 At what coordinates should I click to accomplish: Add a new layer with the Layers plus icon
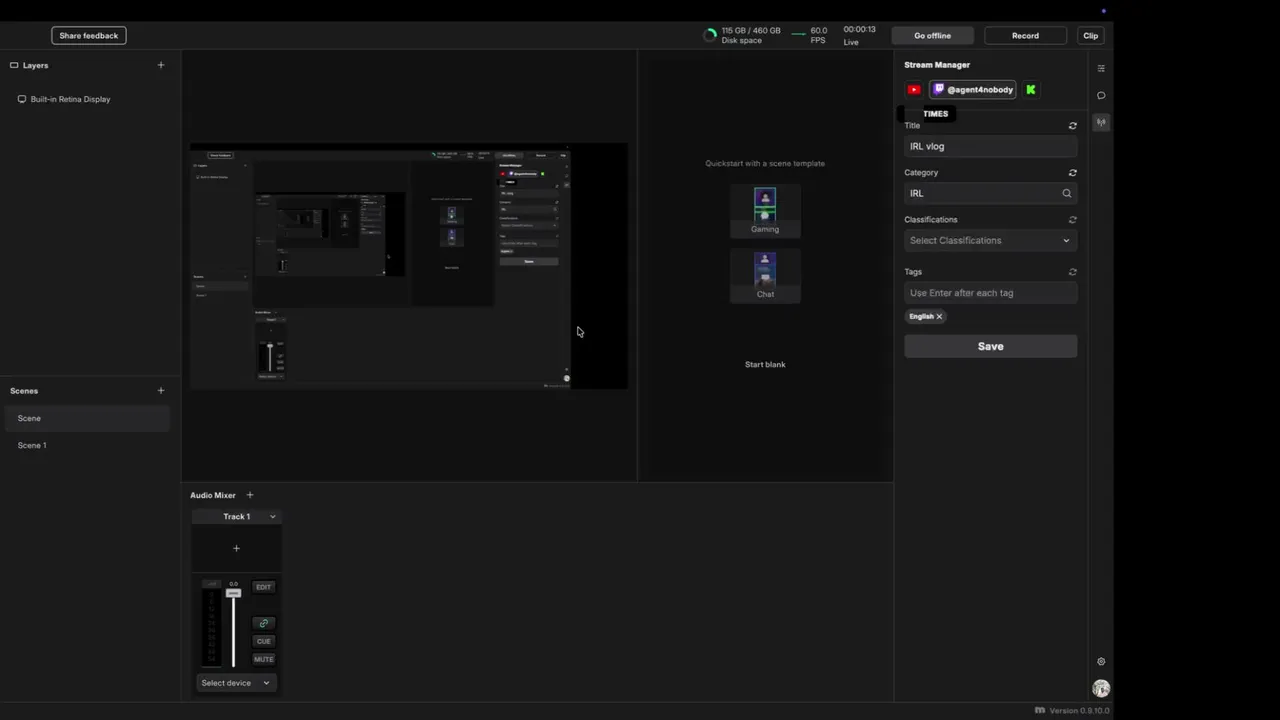point(161,65)
